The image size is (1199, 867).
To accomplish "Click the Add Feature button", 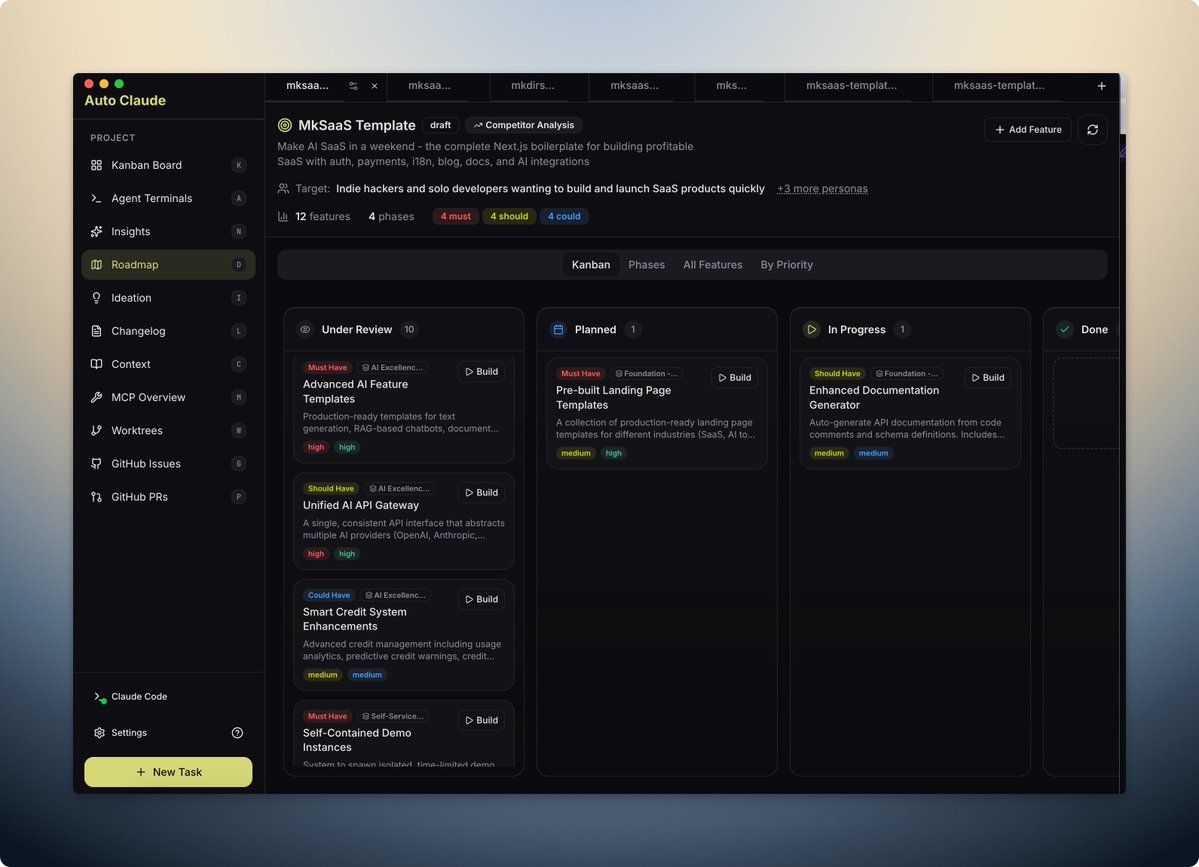I will click(x=1027, y=130).
